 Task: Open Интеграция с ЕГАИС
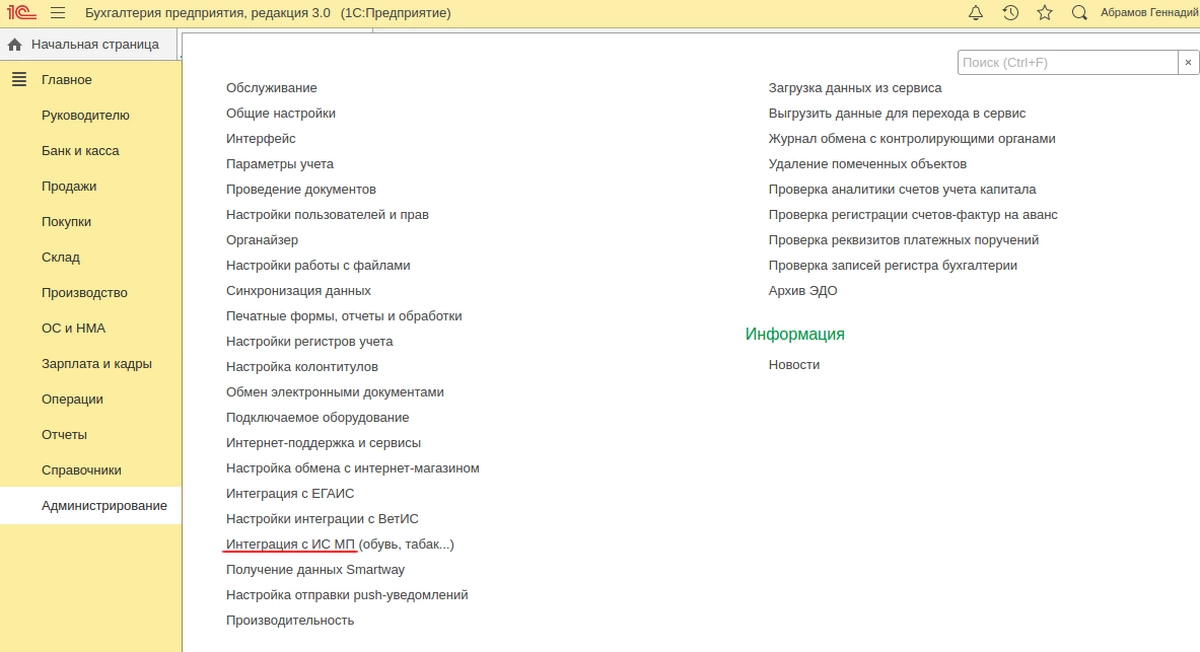(290, 493)
